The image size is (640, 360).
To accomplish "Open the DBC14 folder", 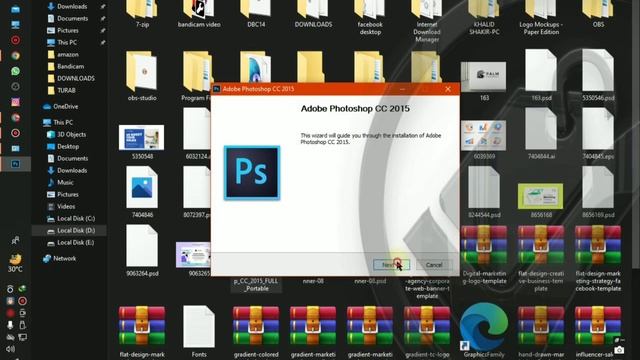I will 256,15.
